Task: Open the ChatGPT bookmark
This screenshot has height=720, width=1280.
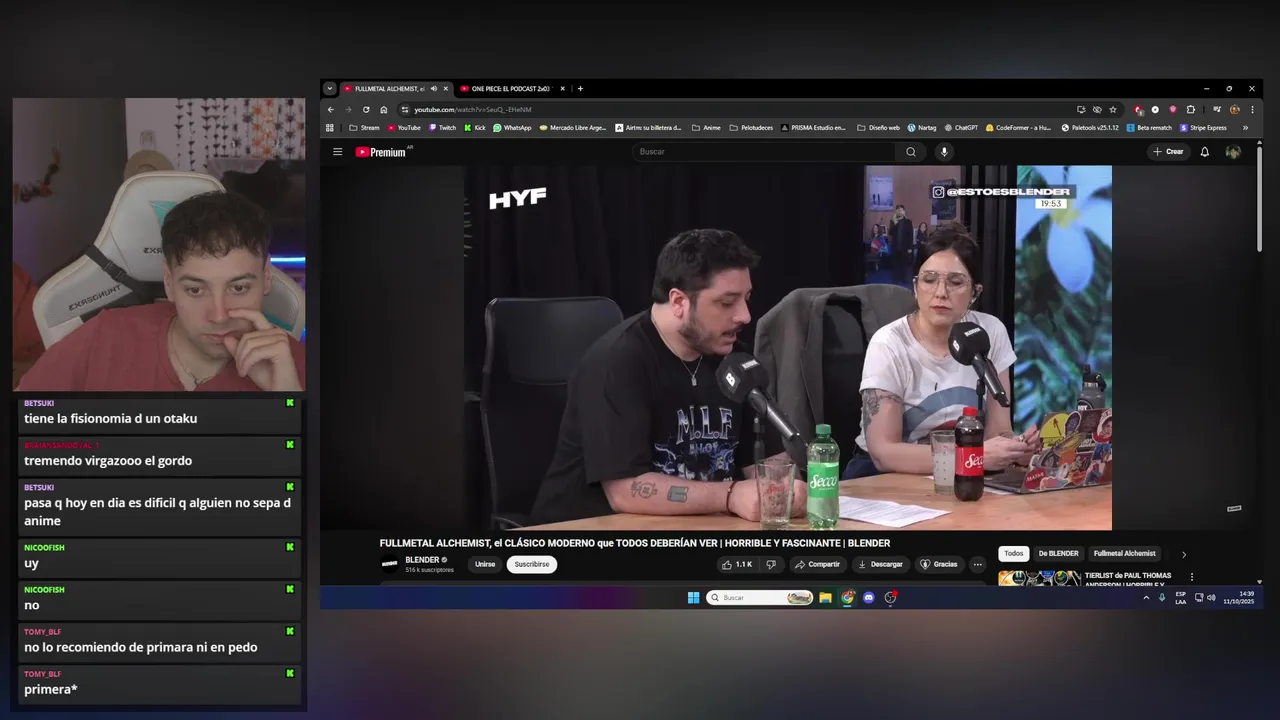Action: coord(960,128)
